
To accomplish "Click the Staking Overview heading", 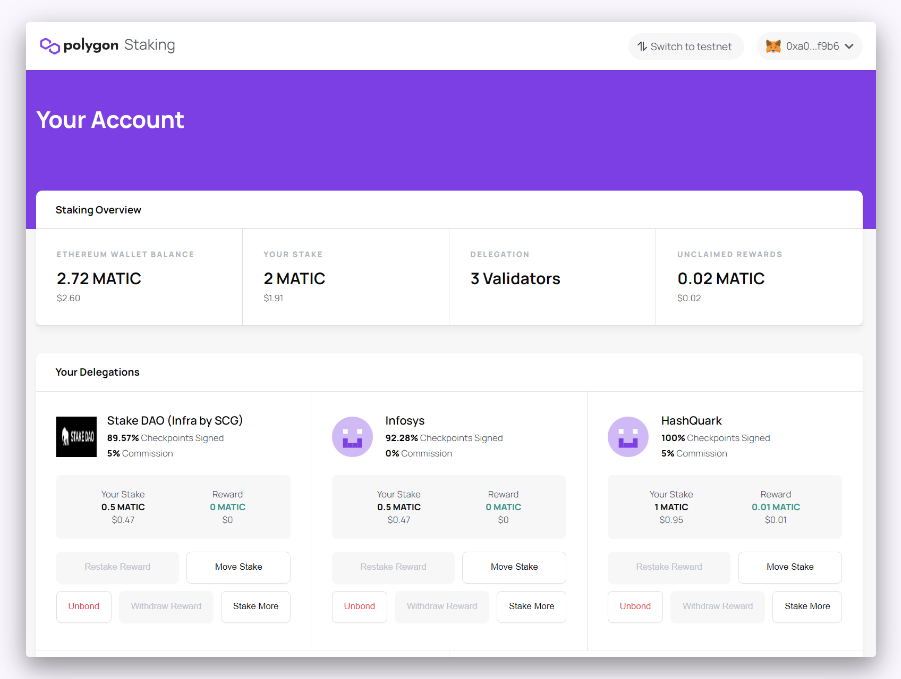I will point(98,210).
